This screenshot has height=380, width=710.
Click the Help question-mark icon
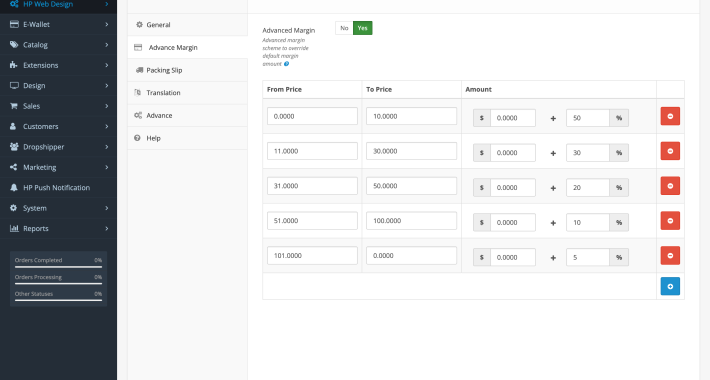click(137, 138)
